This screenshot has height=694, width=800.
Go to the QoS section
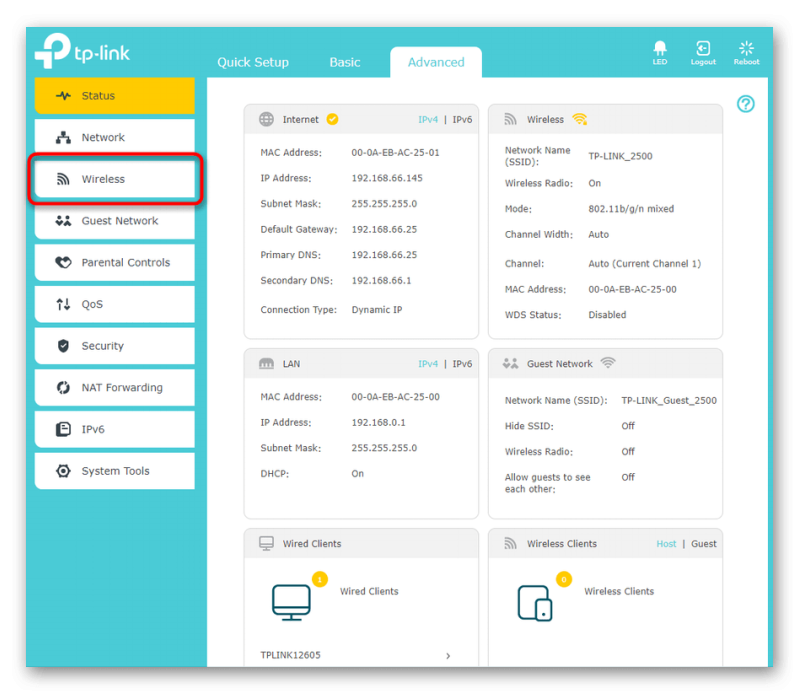(115, 304)
